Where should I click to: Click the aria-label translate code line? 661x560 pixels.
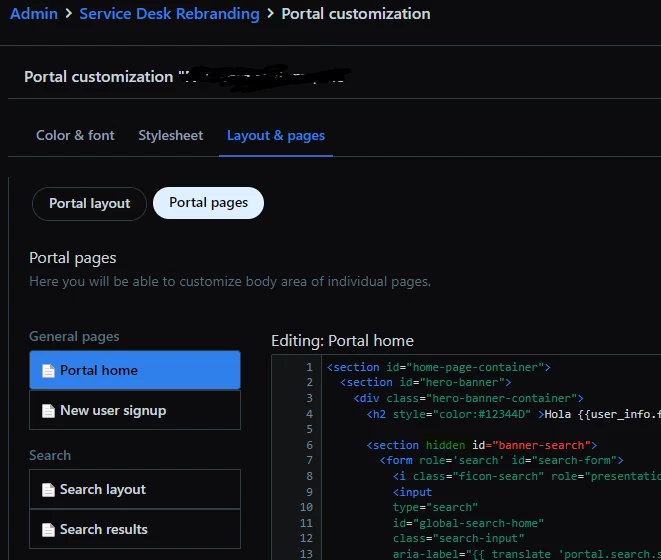527,554
